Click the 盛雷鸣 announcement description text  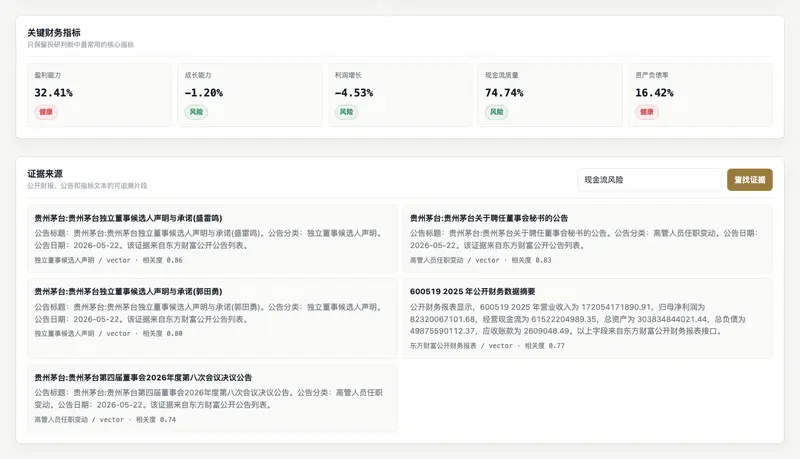click(x=208, y=239)
